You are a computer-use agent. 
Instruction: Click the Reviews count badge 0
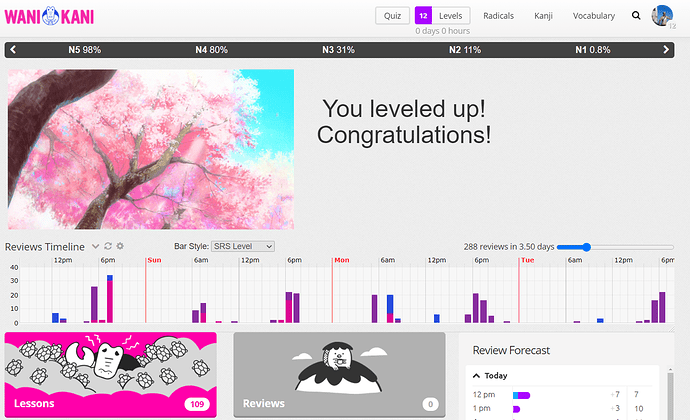pos(430,404)
